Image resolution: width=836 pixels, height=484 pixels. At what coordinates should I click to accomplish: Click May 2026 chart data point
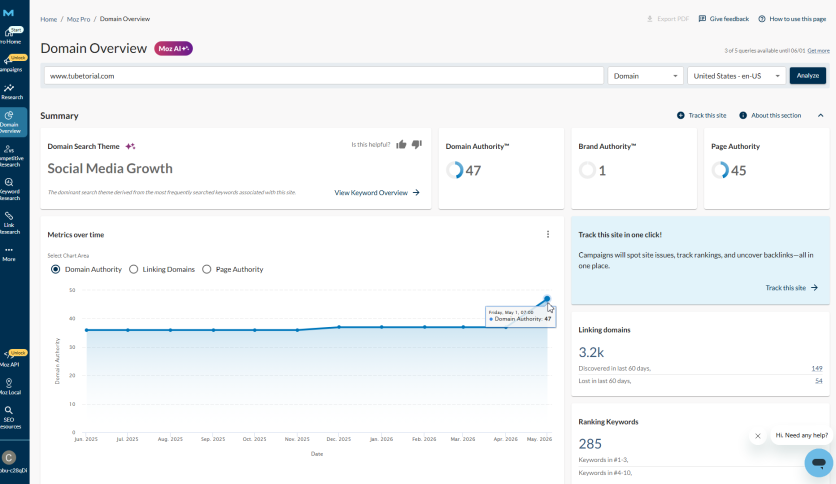pos(547,299)
